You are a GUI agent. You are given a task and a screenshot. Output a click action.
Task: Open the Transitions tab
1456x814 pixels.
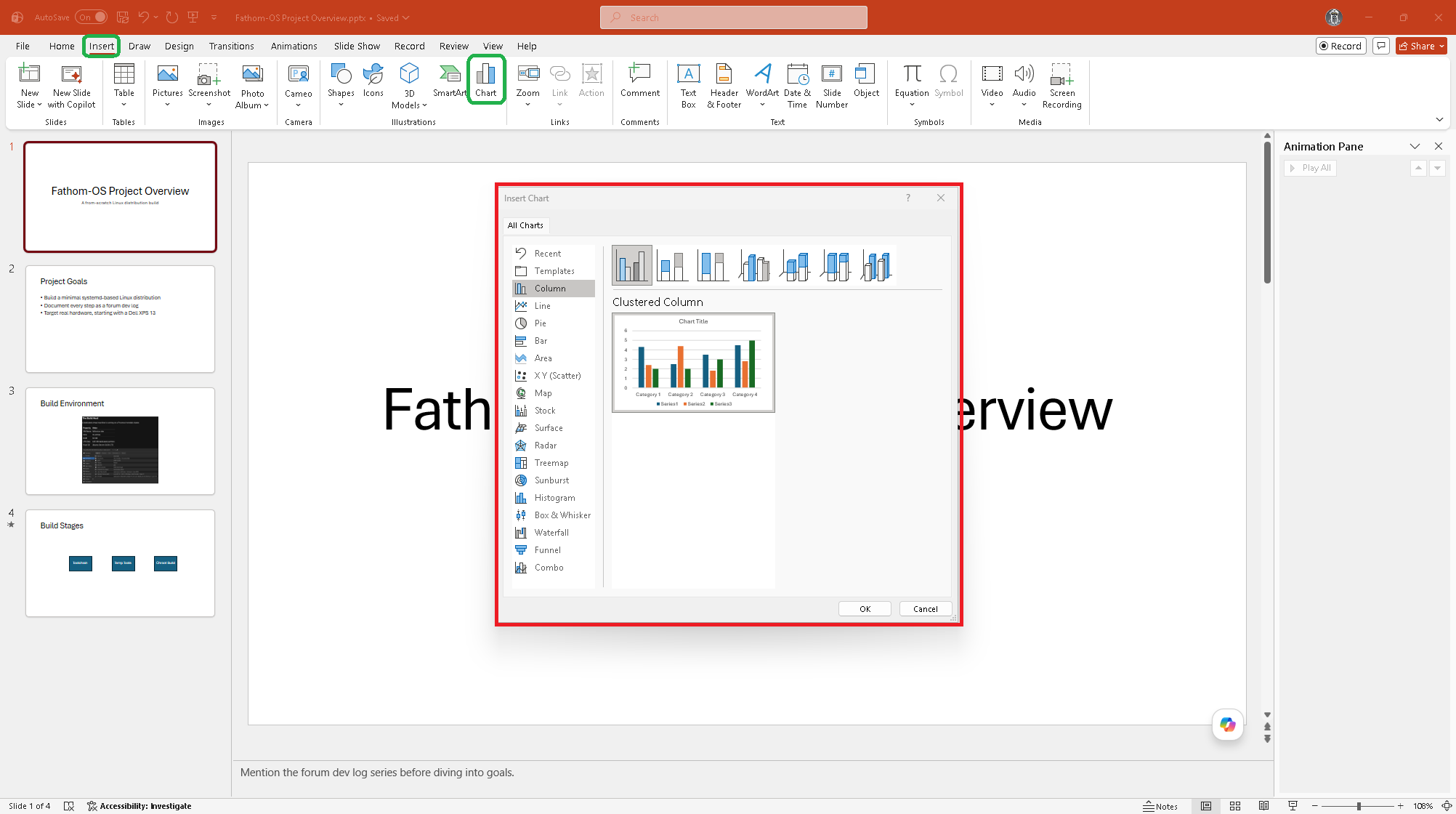(231, 46)
